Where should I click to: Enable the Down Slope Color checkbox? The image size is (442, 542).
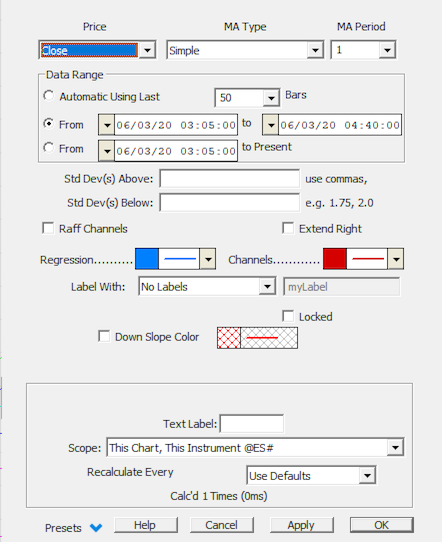(104, 336)
